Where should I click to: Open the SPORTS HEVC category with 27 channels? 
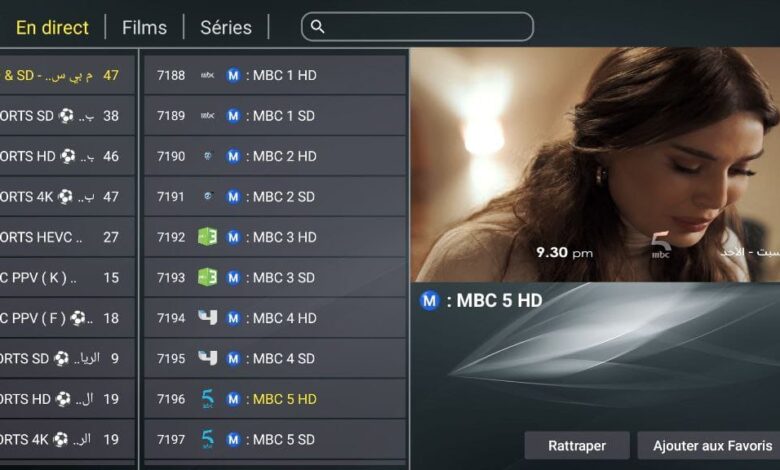point(67,237)
